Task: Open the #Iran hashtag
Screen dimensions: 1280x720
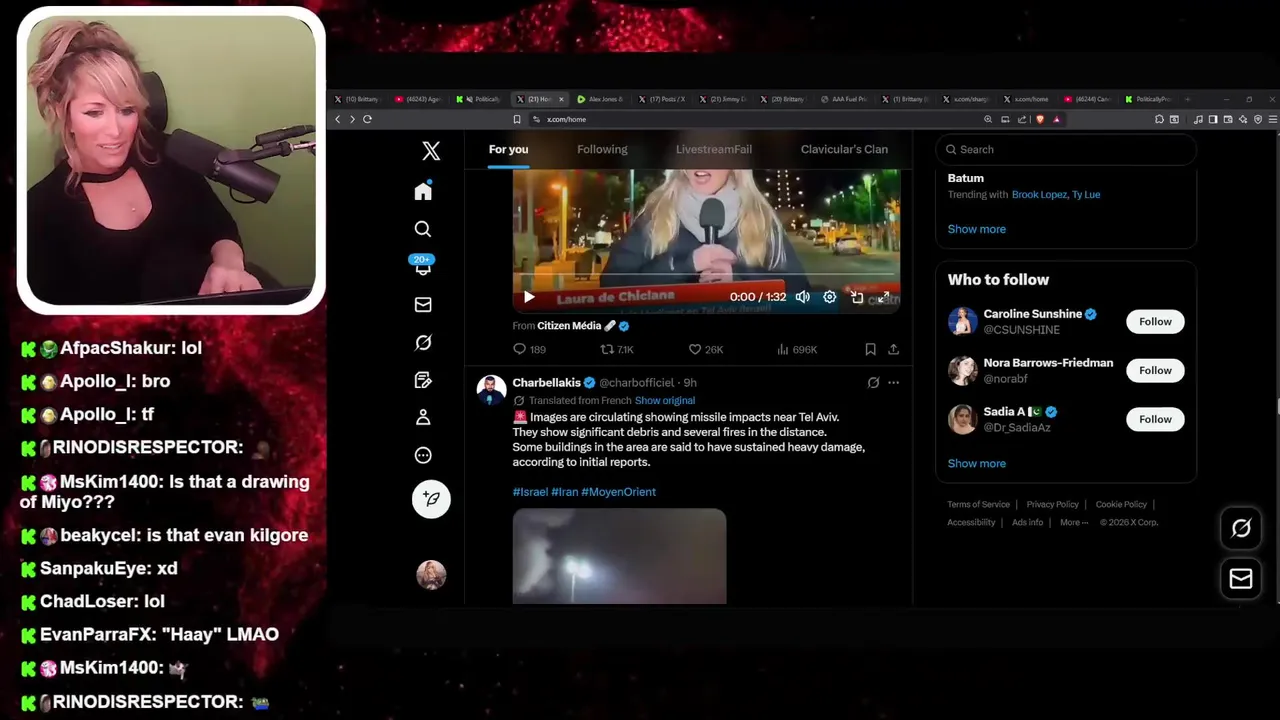Action: coord(564,492)
